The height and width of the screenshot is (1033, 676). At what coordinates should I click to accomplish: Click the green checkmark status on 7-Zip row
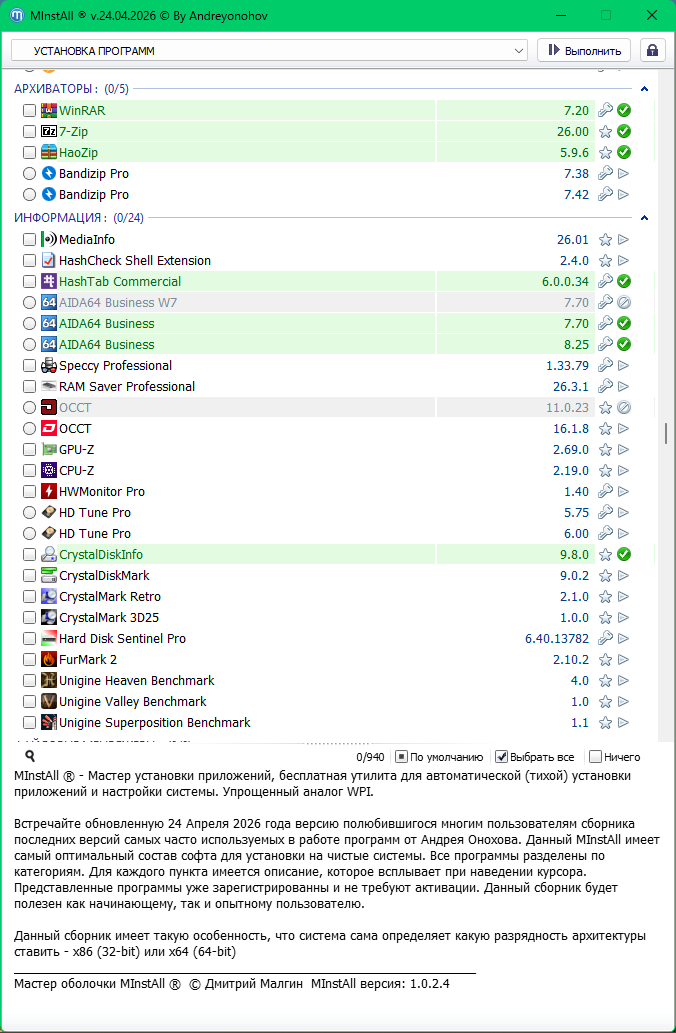pyautogui.click(x=624, y=131)
